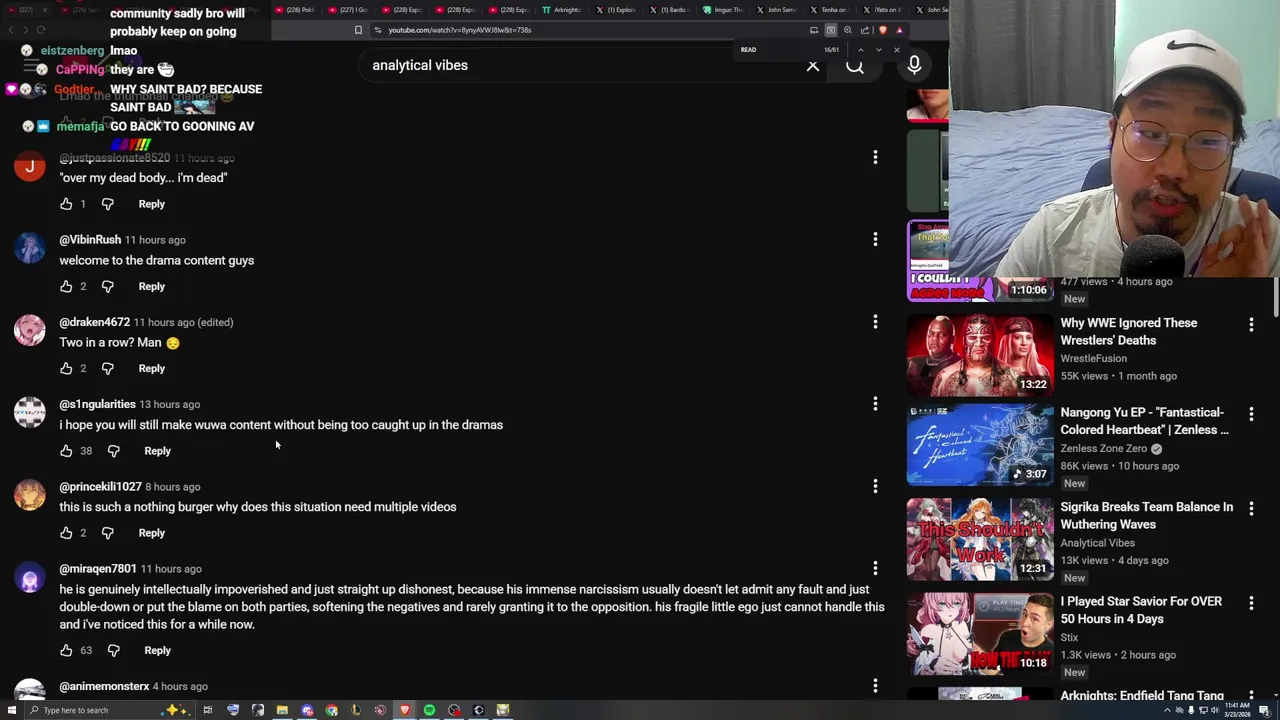Bookmark this page from address bar

(358, 30)
